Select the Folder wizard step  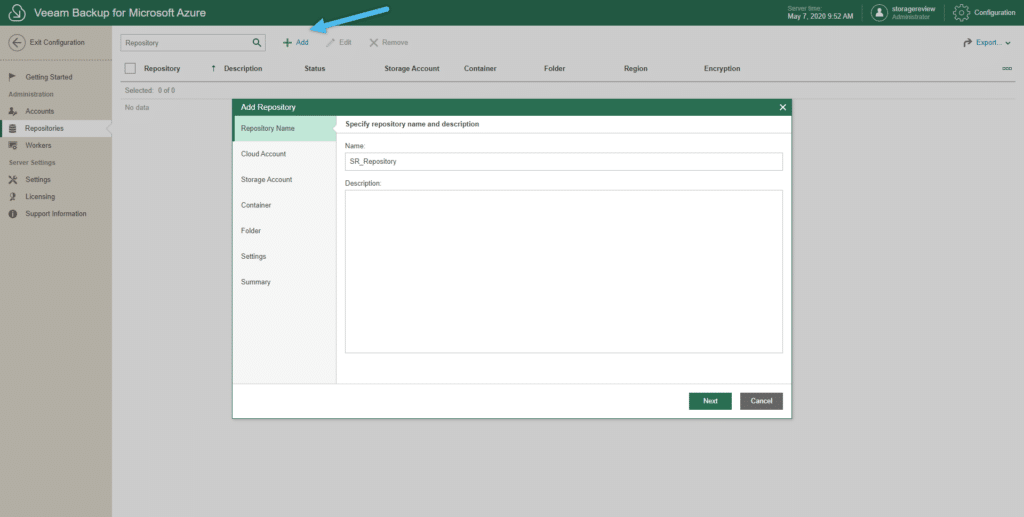coord(285,230)
